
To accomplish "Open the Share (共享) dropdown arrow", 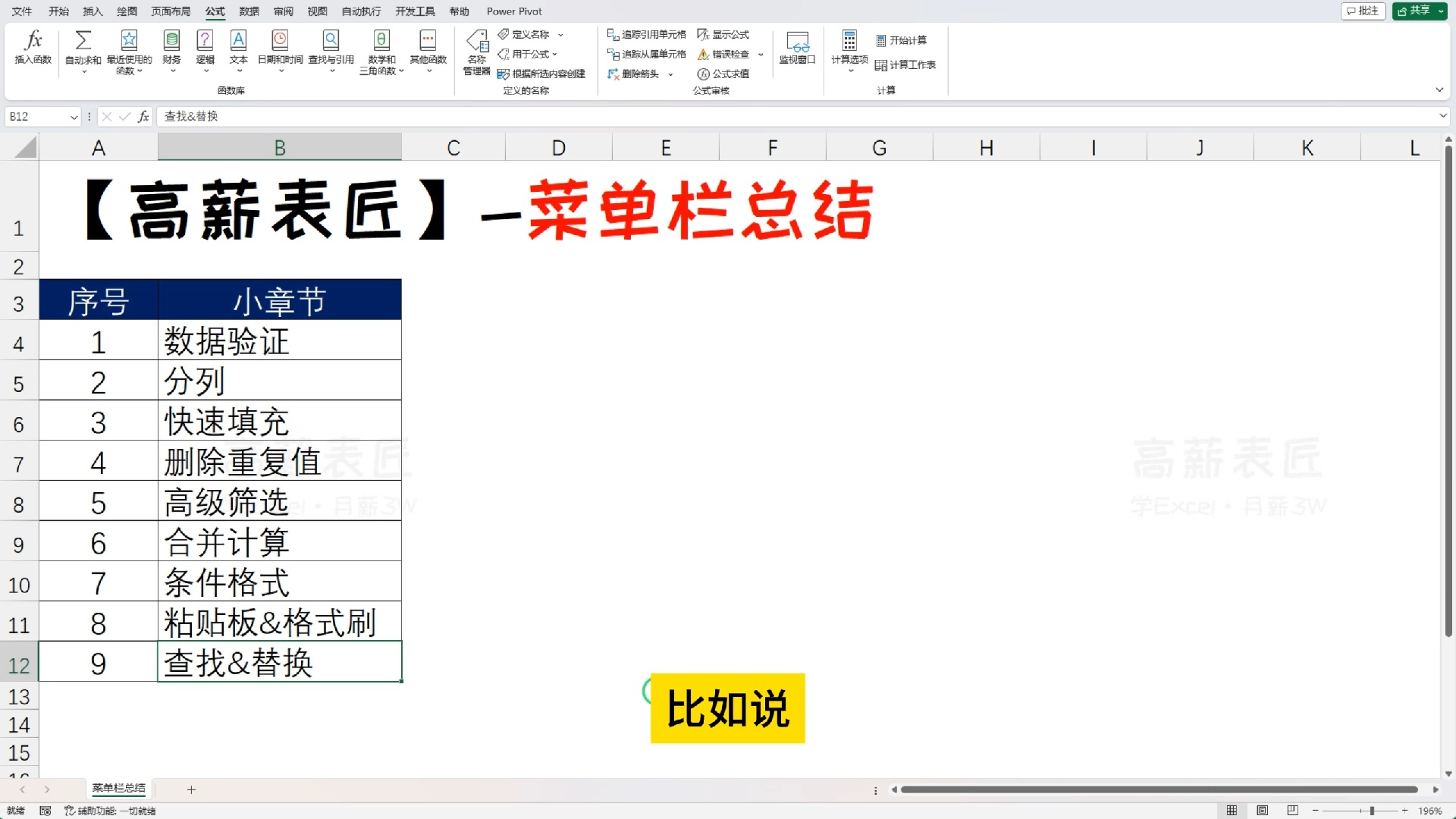I will tap(1441, 11).
